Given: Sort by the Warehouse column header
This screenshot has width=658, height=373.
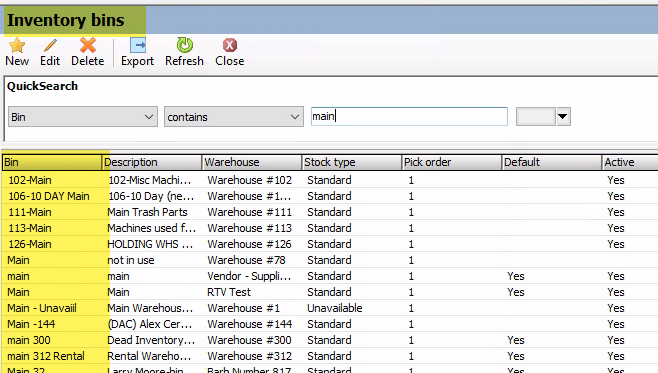Looking at the screenshot, I should (251, 162).
